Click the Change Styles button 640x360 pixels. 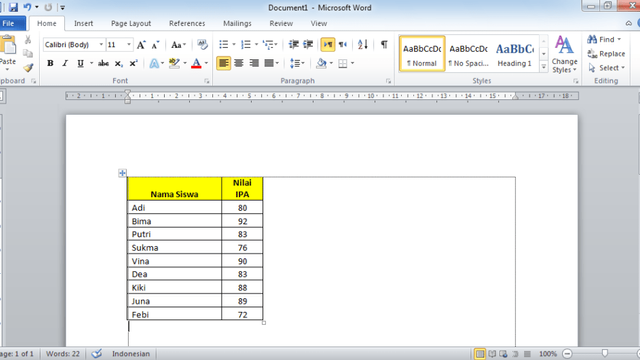[564, 54]
